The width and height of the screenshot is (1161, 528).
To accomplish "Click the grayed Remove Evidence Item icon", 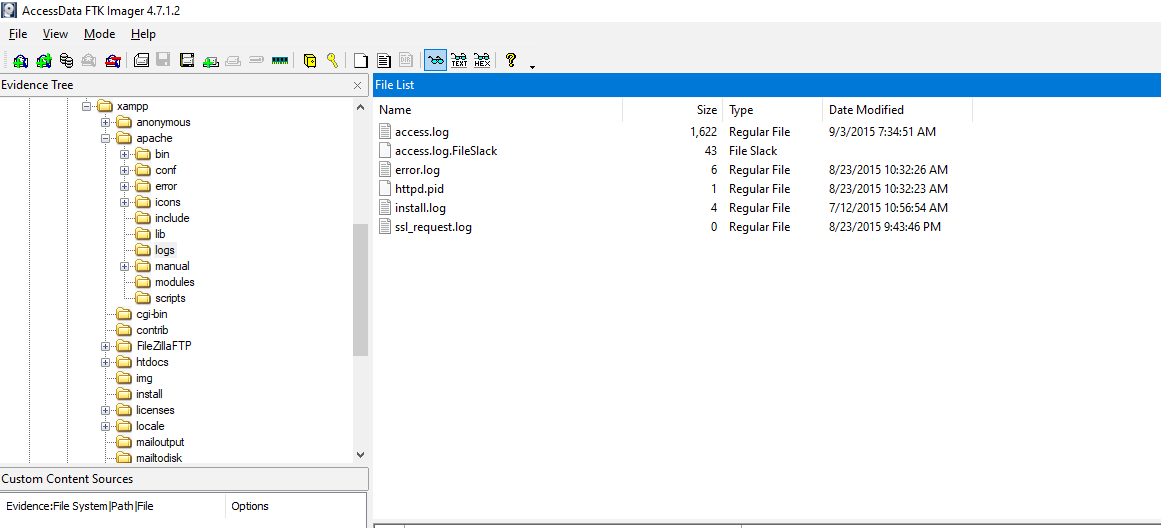I will (x=90, y=61).
